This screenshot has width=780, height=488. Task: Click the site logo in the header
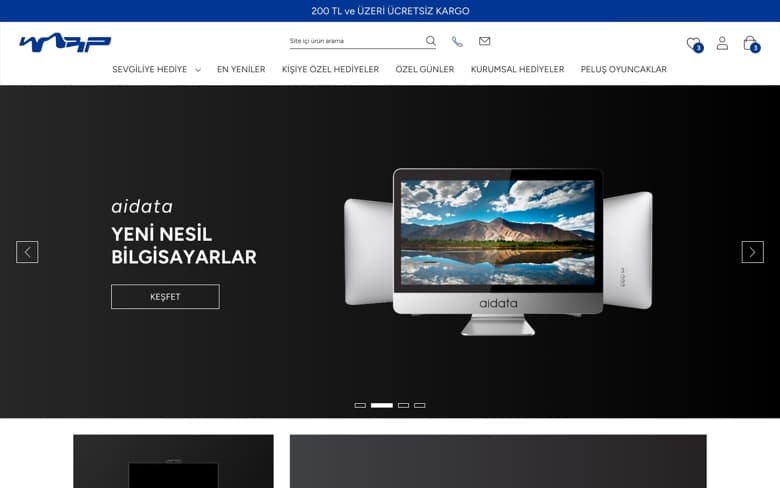click(x=65, y=43)
